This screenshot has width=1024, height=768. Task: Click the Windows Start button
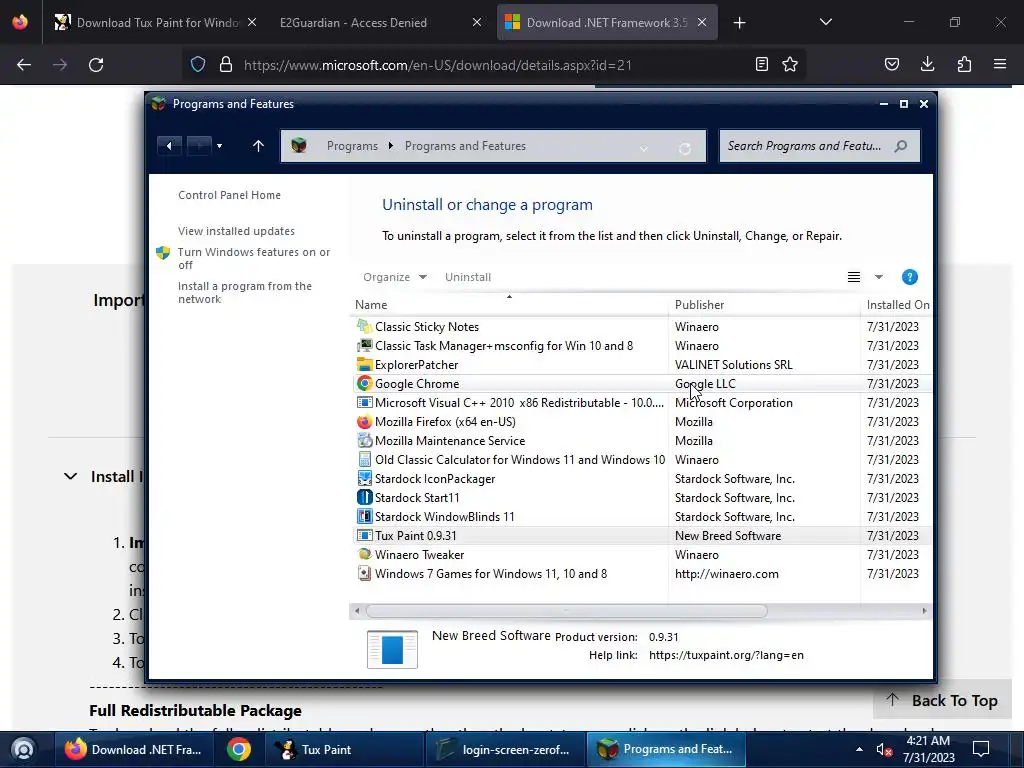(23, 749)
